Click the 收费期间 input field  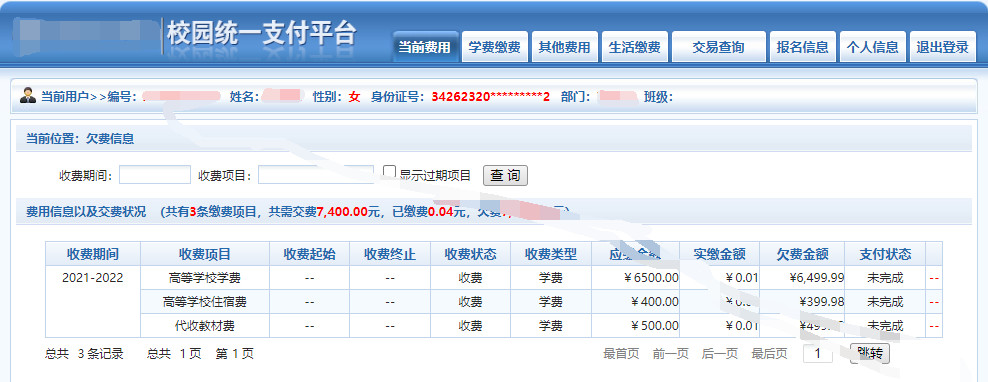(x=154, y=175)
